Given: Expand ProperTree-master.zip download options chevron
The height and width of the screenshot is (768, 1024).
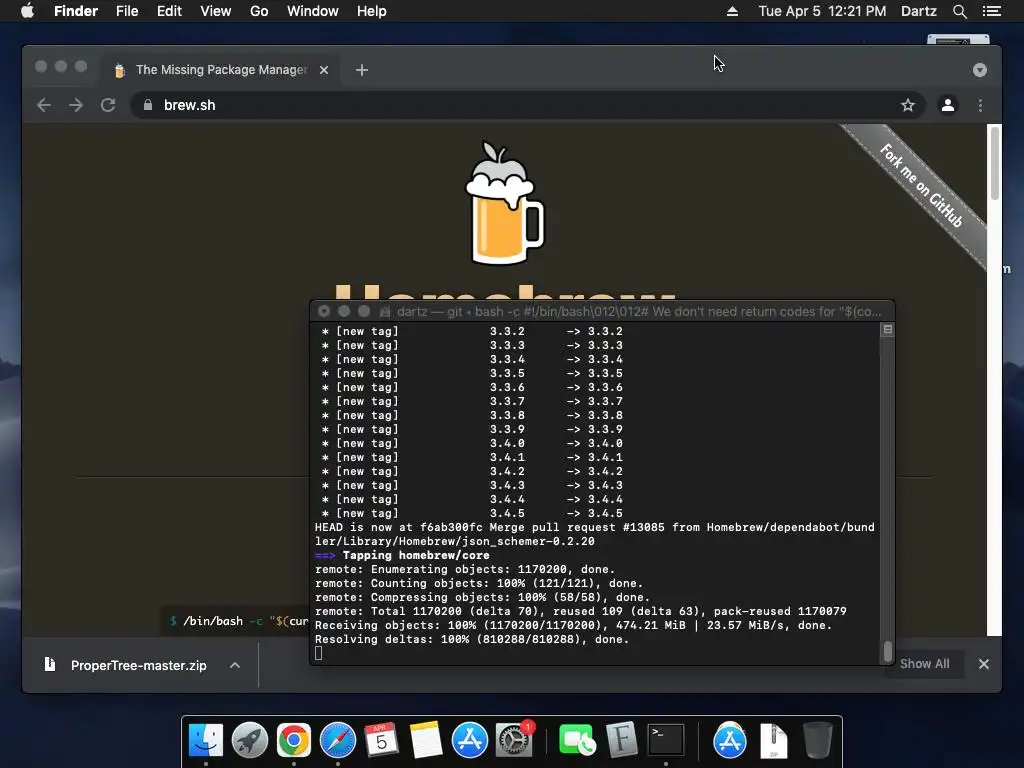Looking at the screenshot, I should [235, 665].
